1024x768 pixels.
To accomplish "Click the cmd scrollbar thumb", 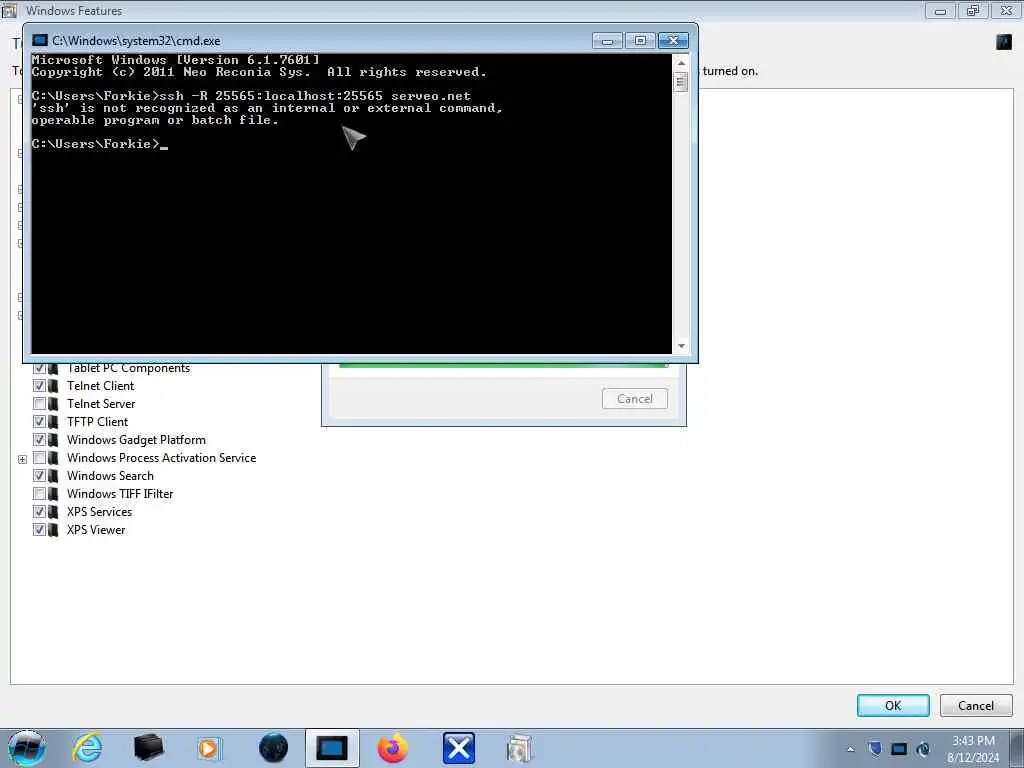I will tap(681, 82).
